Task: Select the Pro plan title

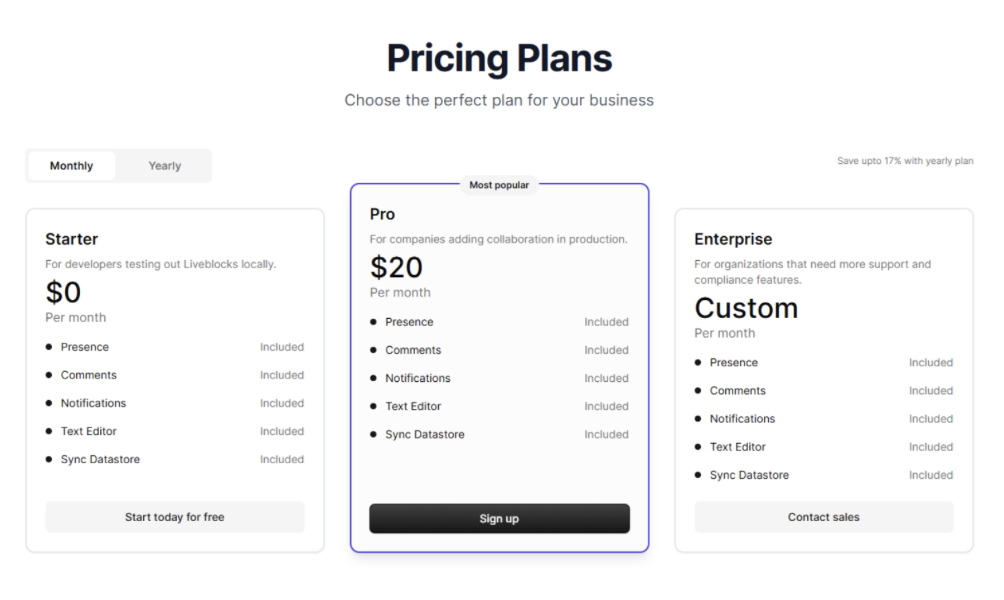Action: tap(382, 214)
